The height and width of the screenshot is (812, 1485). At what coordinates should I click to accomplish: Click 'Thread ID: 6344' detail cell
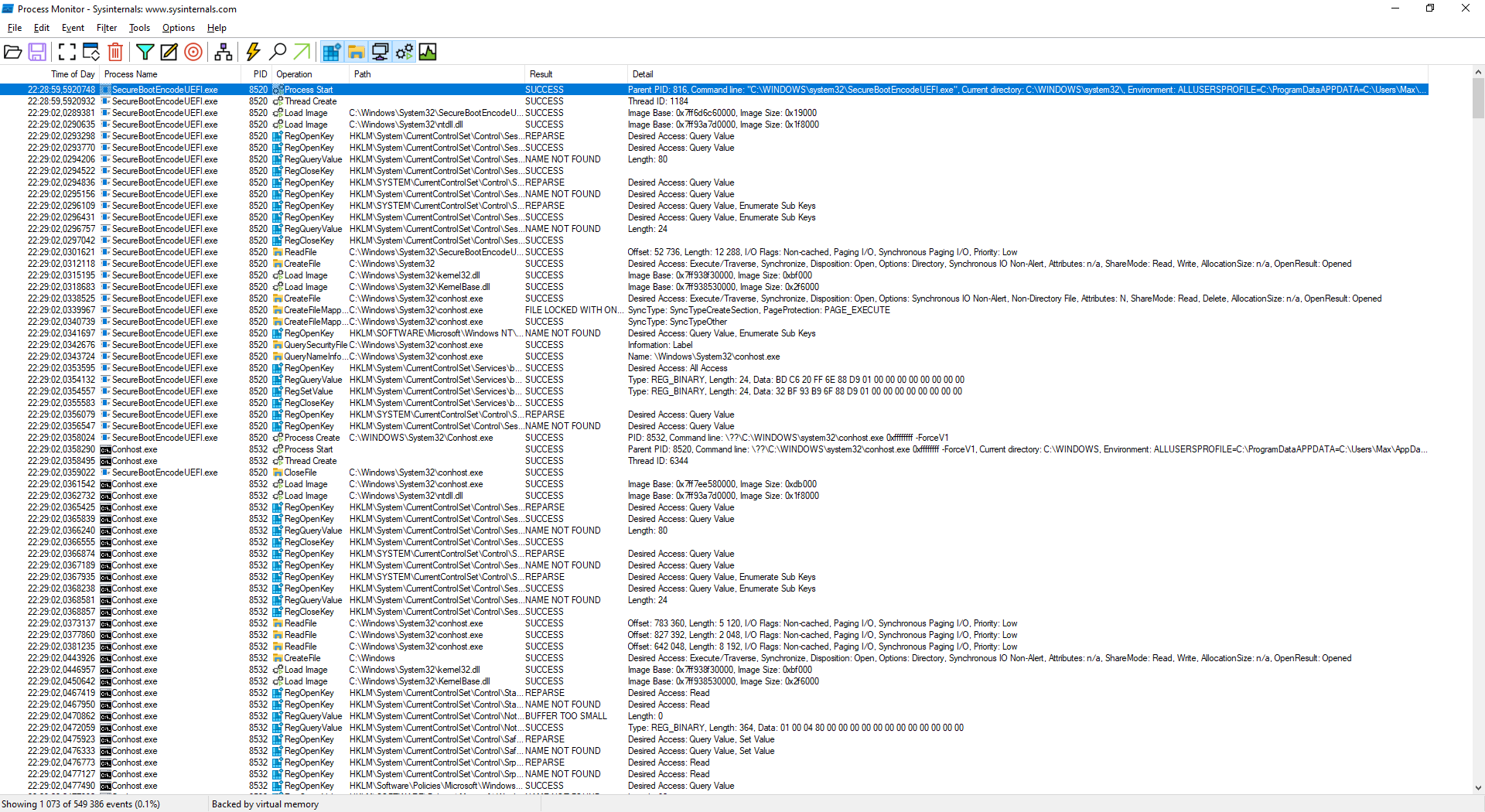657,461
